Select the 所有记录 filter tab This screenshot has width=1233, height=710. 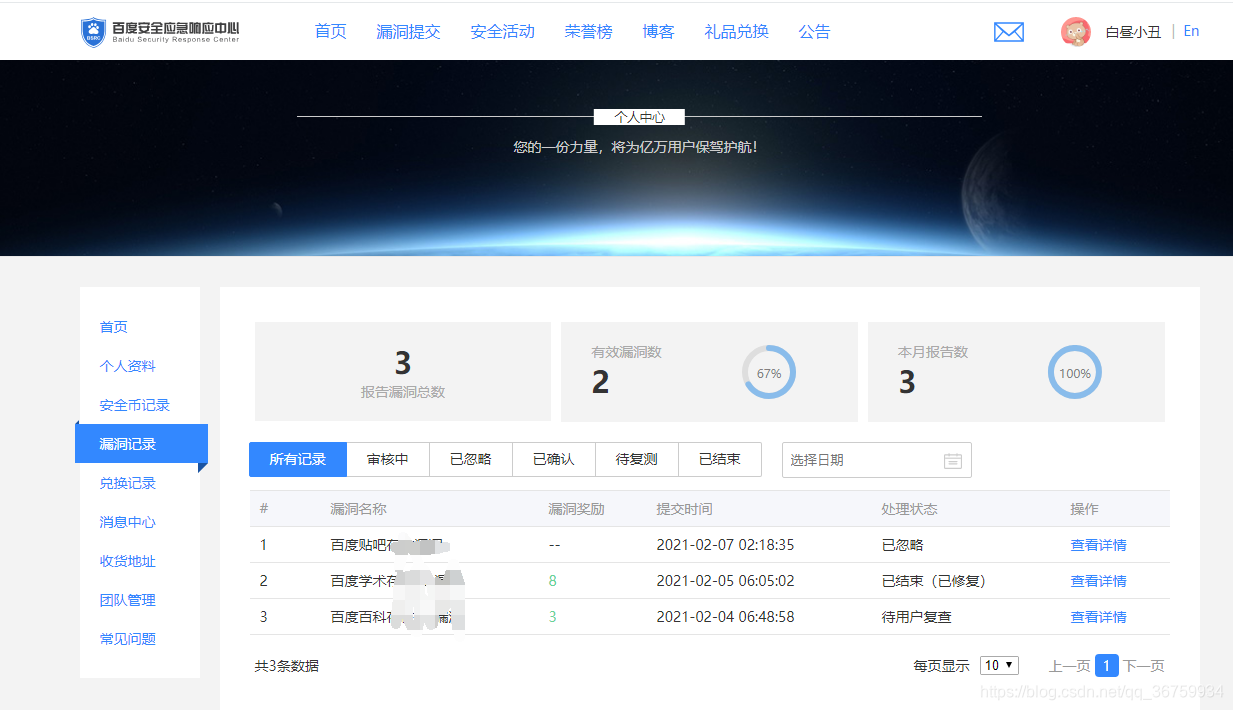(x=298, y=460)
